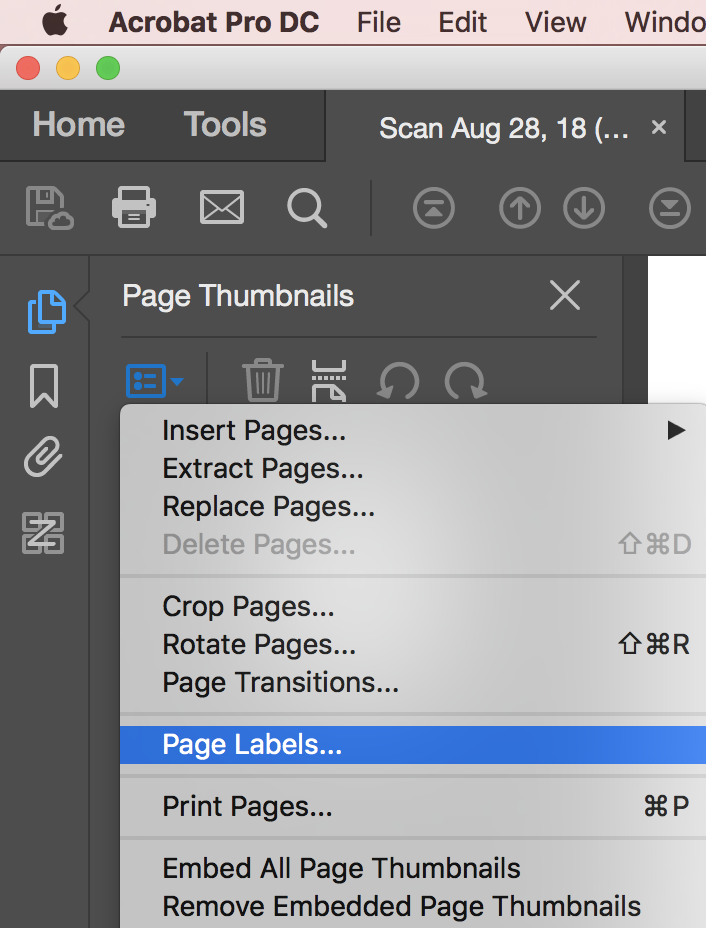
Task: Click the Save to cloud icon
Action: (x=49, y=208)
